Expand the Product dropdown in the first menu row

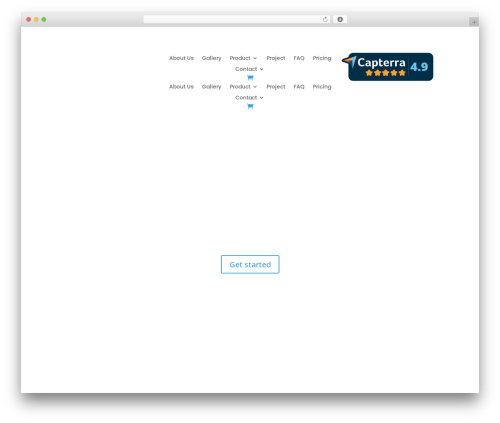click(x=243, y=58)
